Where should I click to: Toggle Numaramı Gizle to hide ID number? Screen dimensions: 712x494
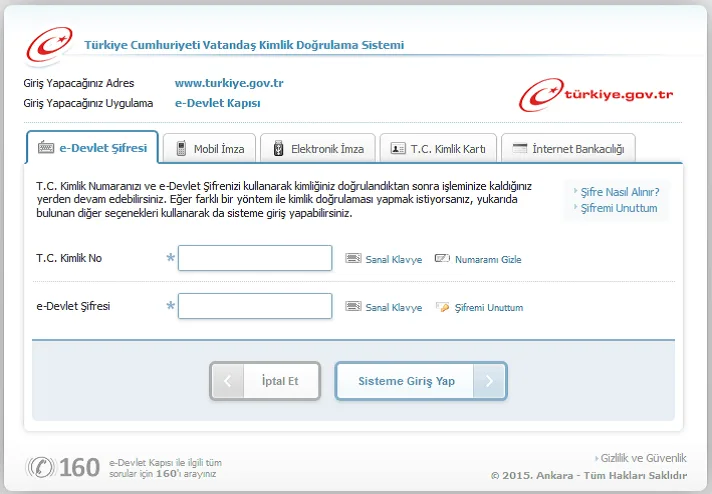point(488,260)
